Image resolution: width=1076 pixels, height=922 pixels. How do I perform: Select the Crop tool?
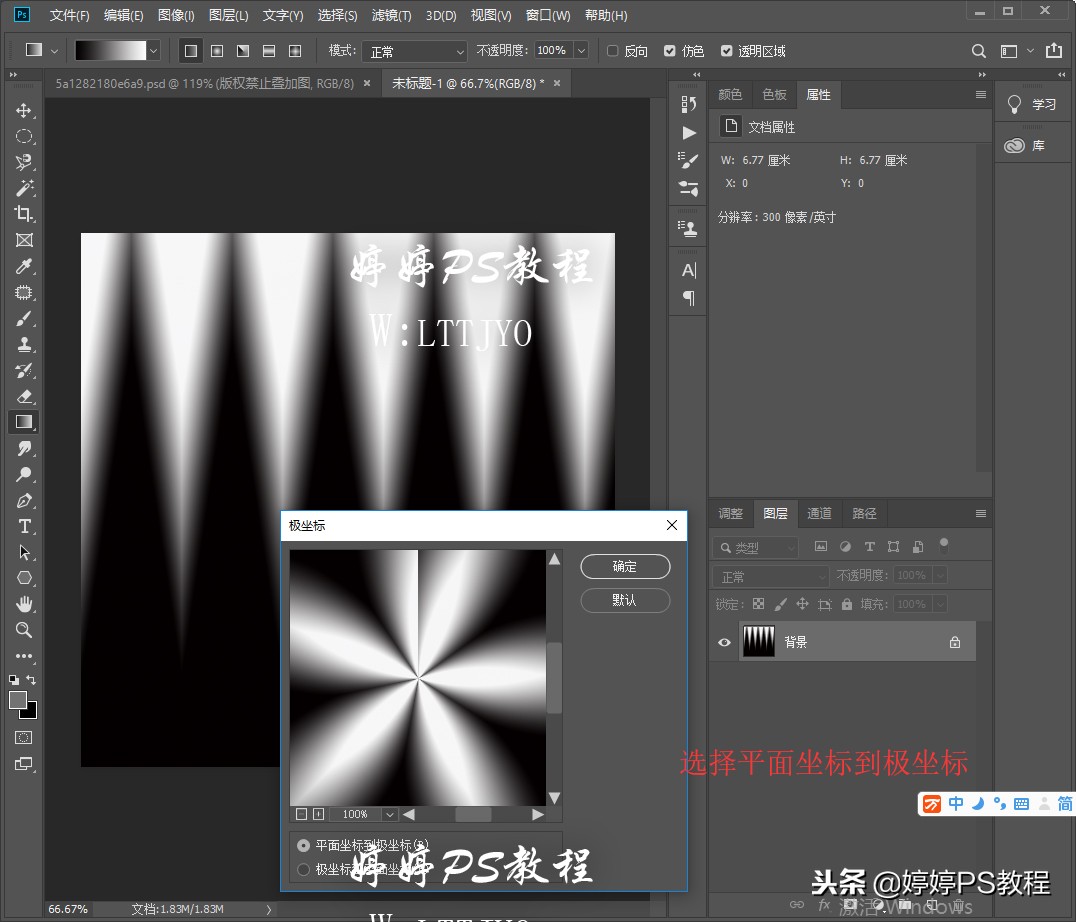24,213
